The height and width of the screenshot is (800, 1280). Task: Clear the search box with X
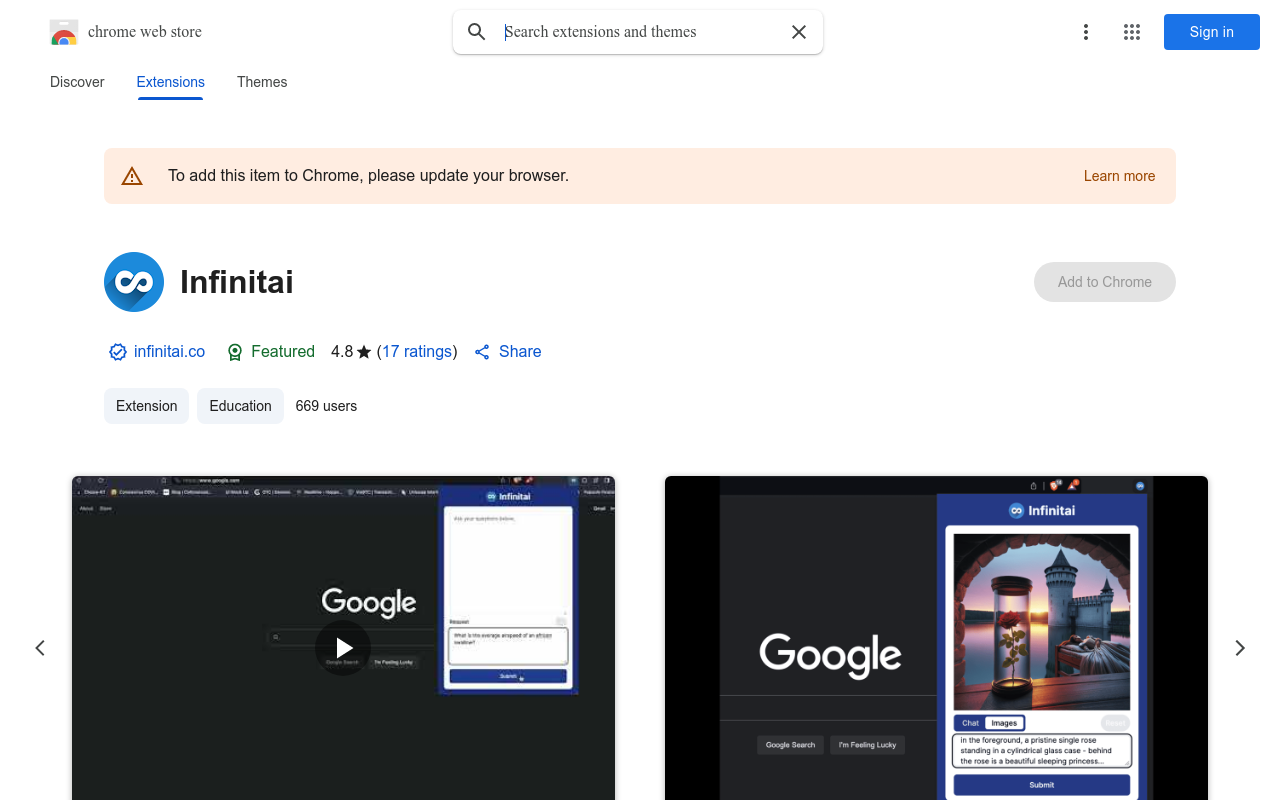point(799,32)
